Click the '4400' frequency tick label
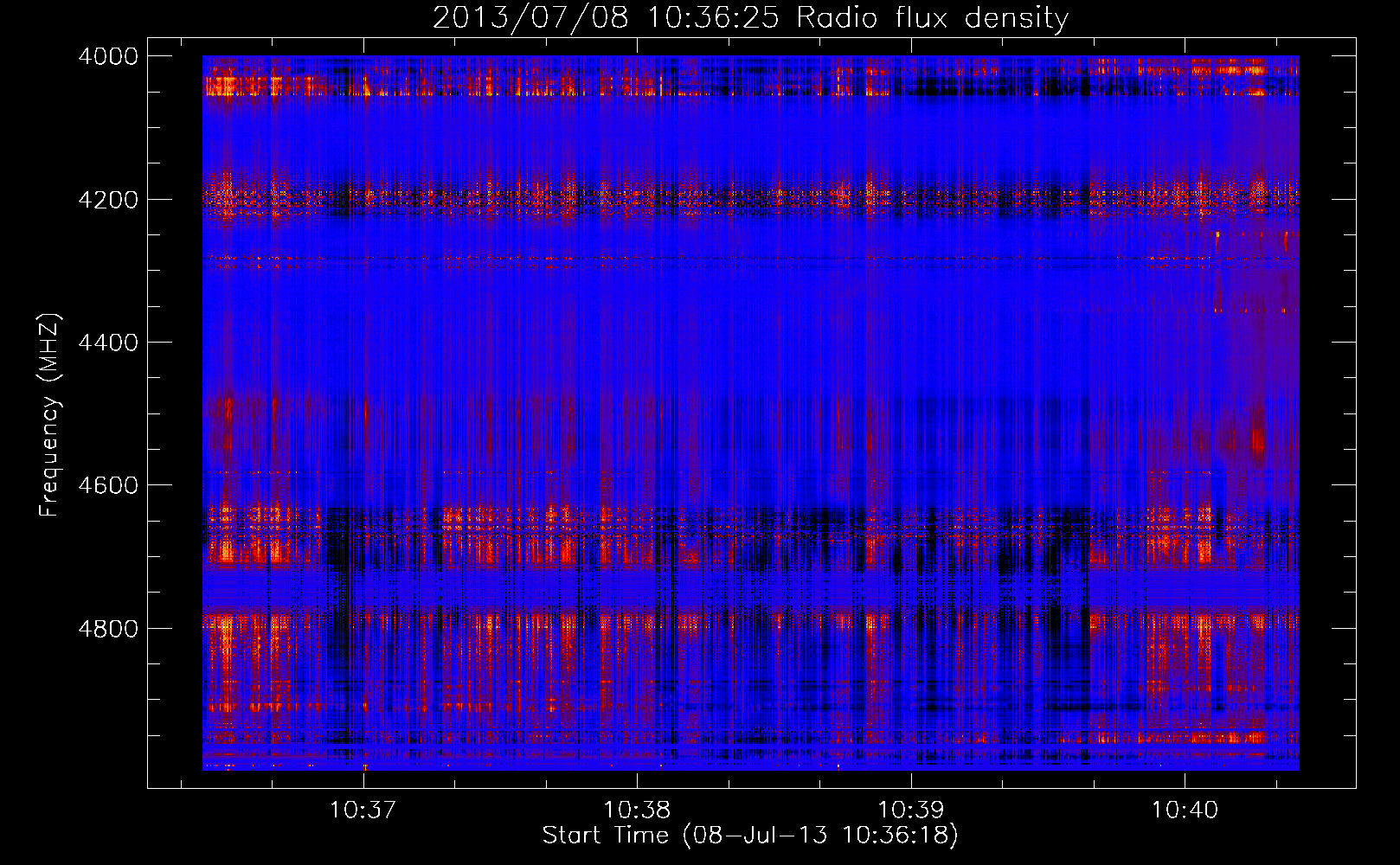The width and height of the screenshot is (1400, 865). pos(108,343)
